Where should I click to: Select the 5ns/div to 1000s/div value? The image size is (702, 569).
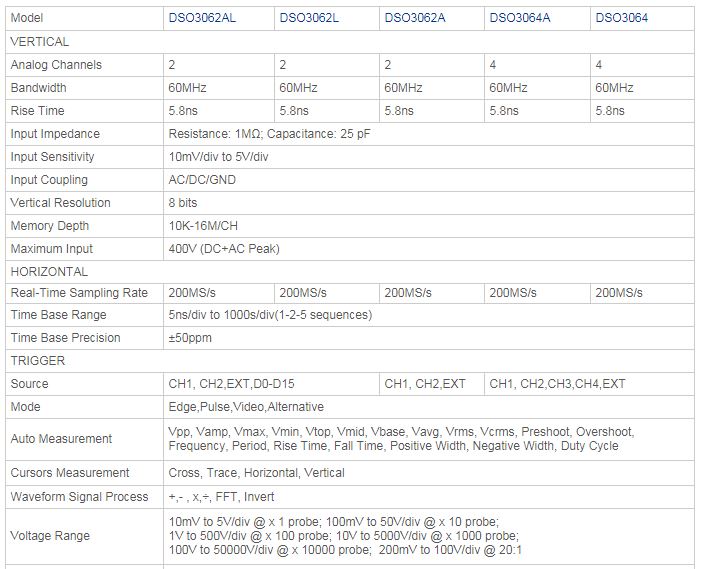pyautogui.click(x=270, y=315)
